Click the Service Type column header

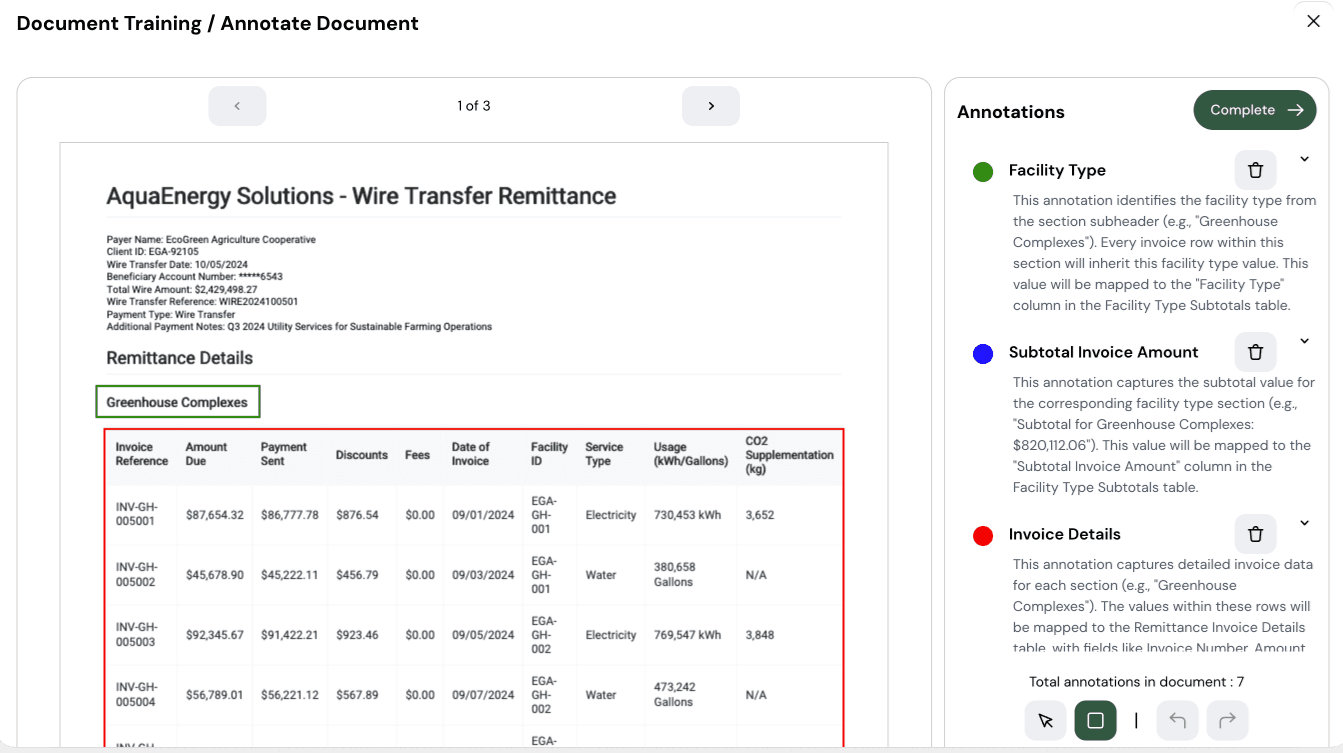[x=604, y=454]
